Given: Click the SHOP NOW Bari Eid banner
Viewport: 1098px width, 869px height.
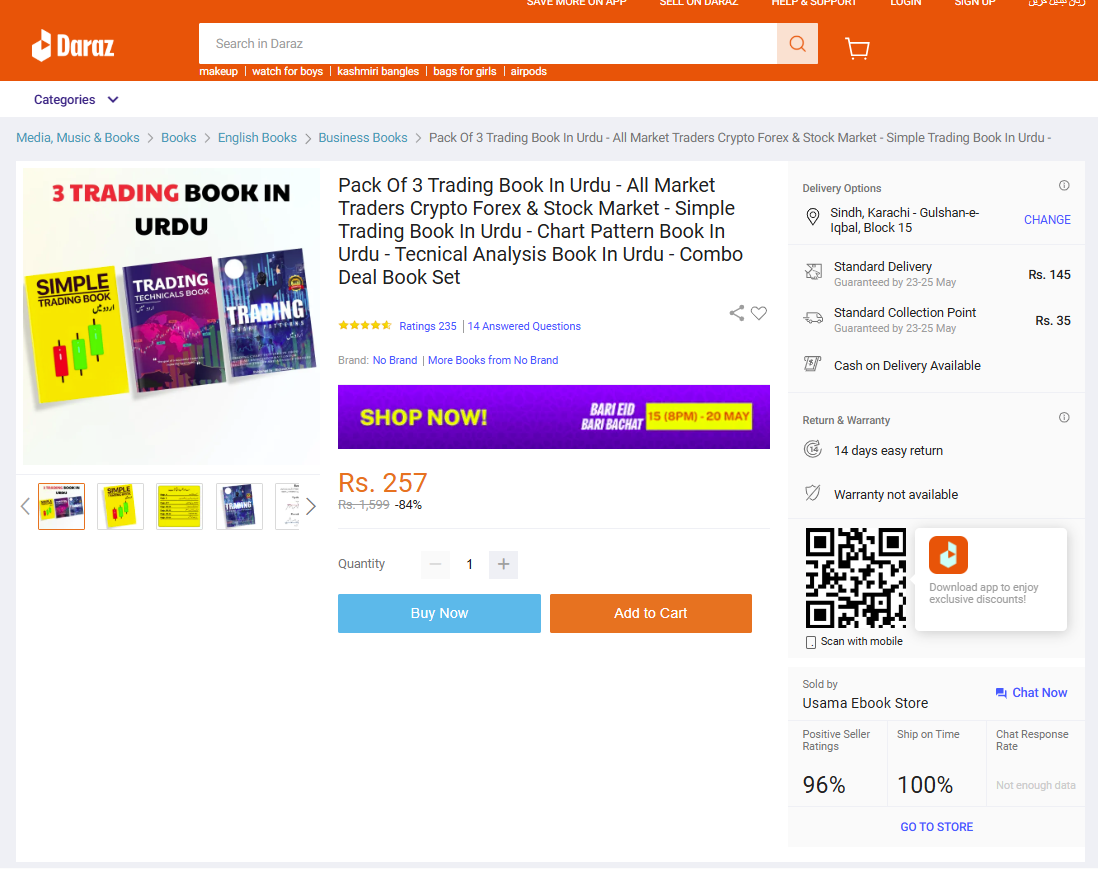Looking at the screenshot, I should point(554,417).
